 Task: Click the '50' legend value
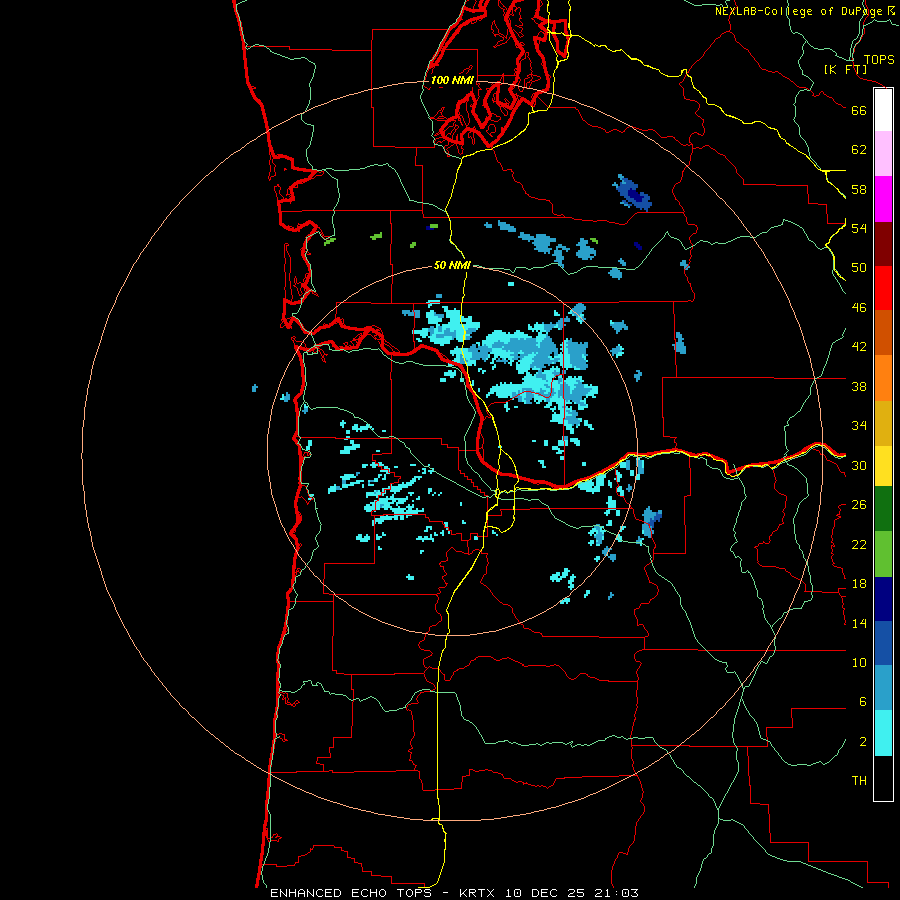(x=859, y=268)
